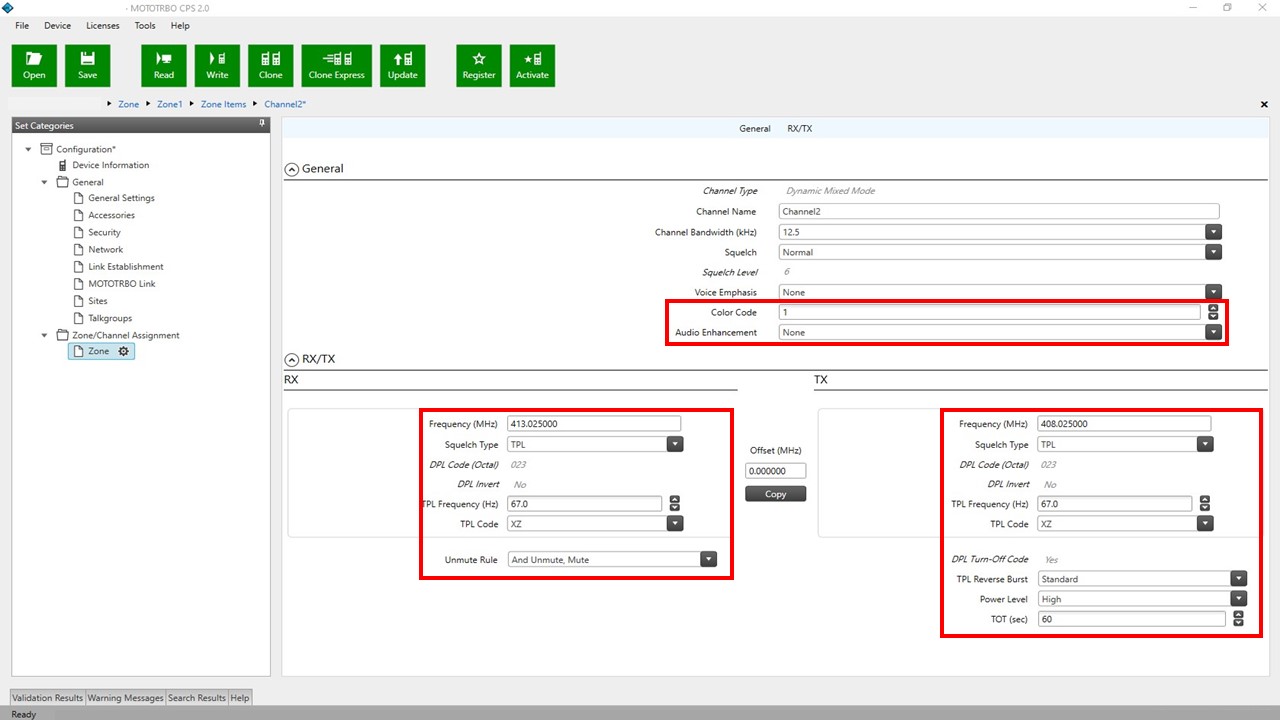Open Clone Express

336,65
